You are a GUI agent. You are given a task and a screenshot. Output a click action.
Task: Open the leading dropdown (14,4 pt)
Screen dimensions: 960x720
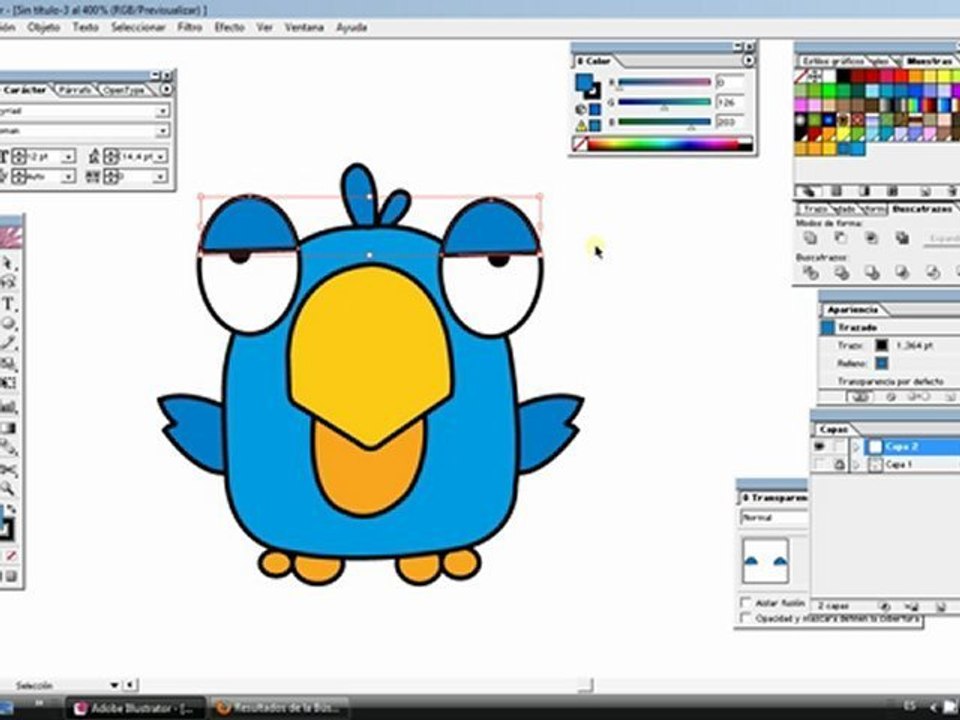tap(160, 157)
